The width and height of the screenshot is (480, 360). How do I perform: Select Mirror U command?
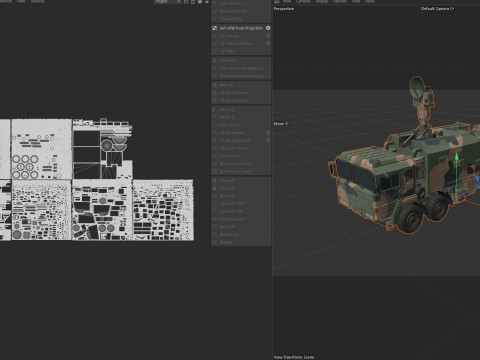(x=241, y=110)
